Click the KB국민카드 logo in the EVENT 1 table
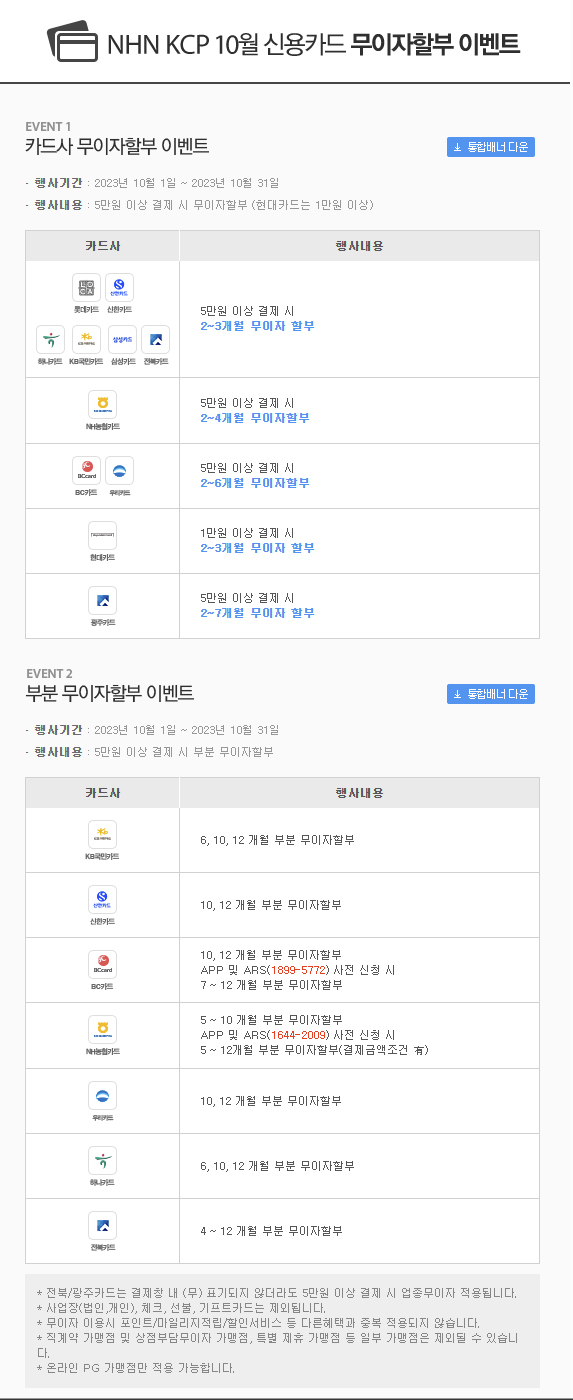This screenshot has height=1400, width=573. tap(86, 340)
